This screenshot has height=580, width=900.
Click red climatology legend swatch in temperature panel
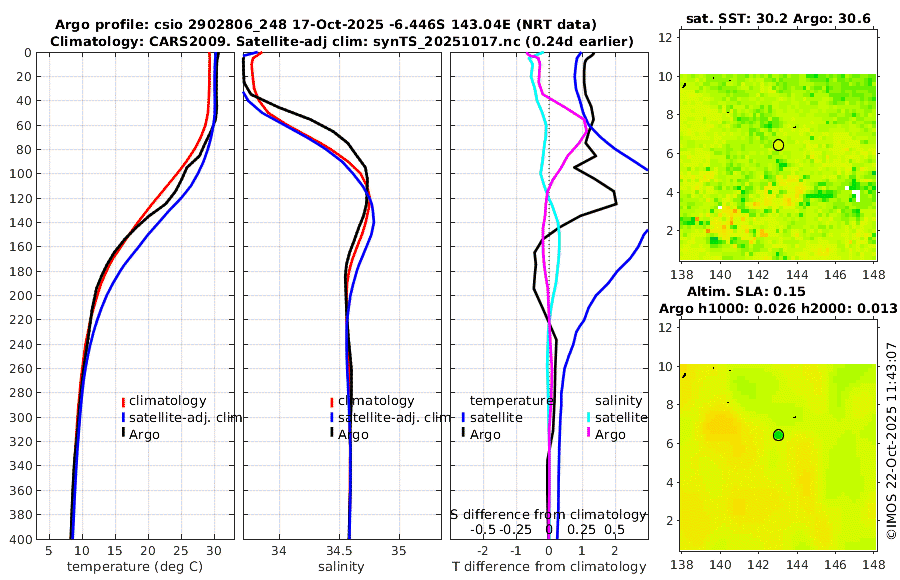(123, 402)
